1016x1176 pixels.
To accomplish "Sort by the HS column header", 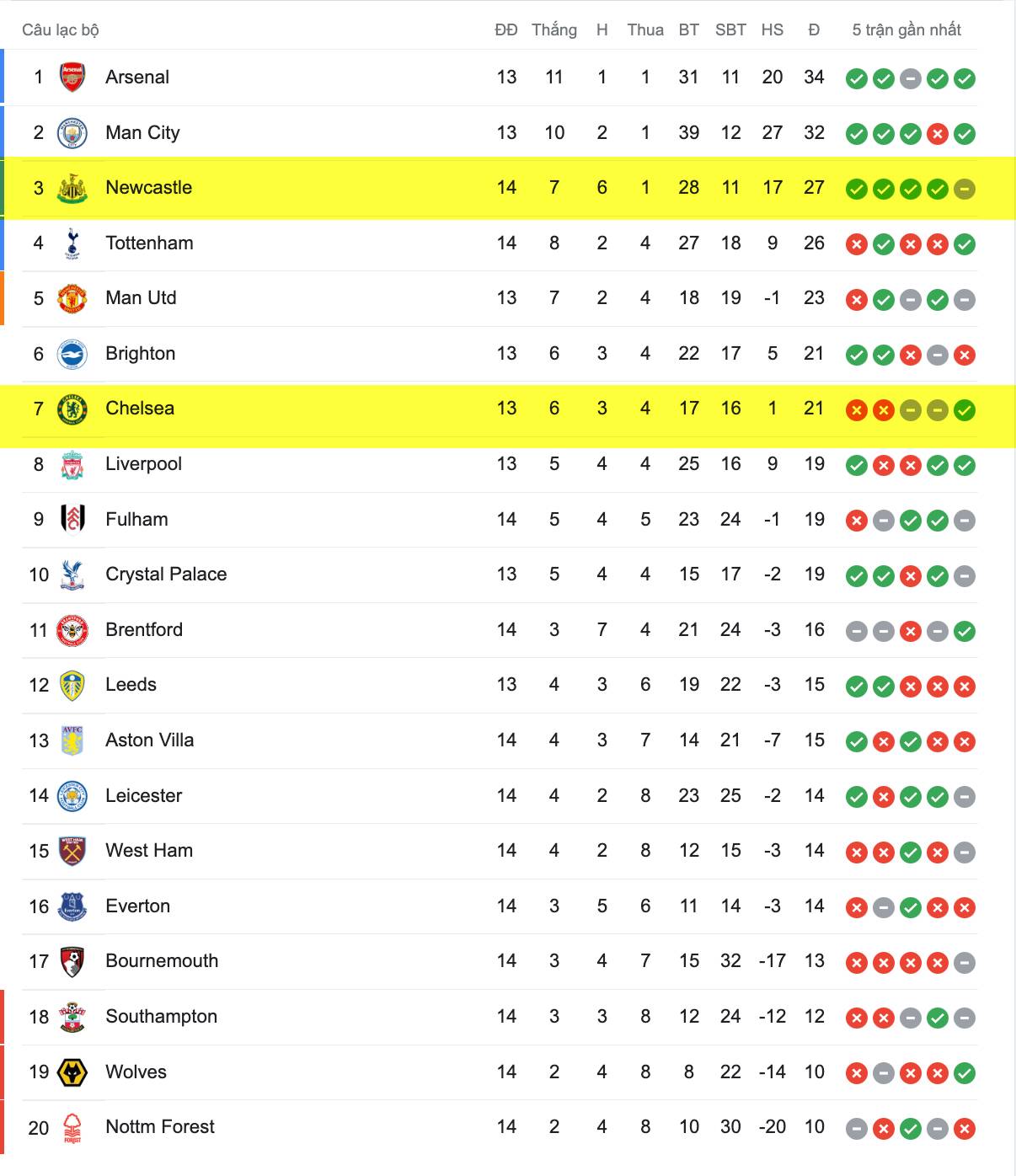I will pos(772,29).
